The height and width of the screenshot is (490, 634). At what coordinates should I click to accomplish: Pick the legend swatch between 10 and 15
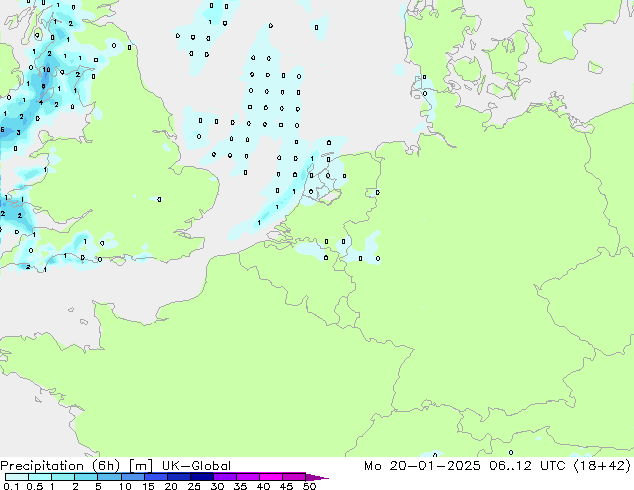point(133,477)
